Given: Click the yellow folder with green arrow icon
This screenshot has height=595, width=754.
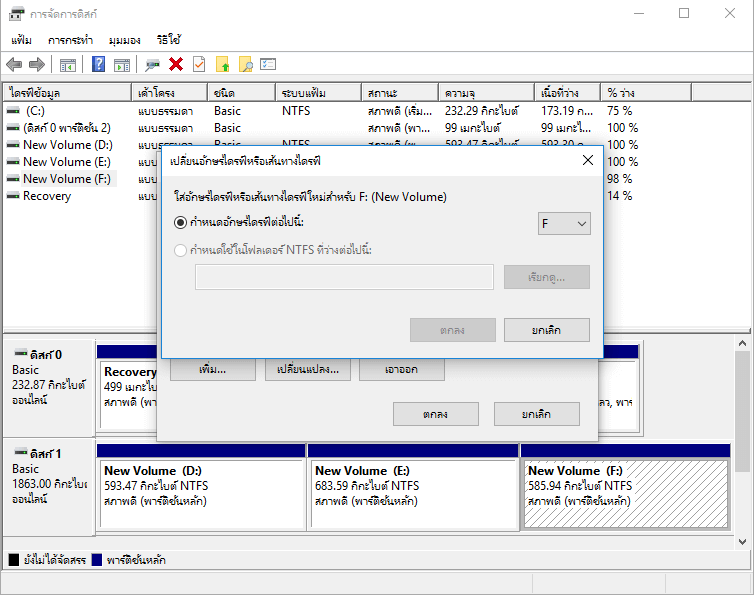Looking at the screenshot, I should (x=223, y=65).
